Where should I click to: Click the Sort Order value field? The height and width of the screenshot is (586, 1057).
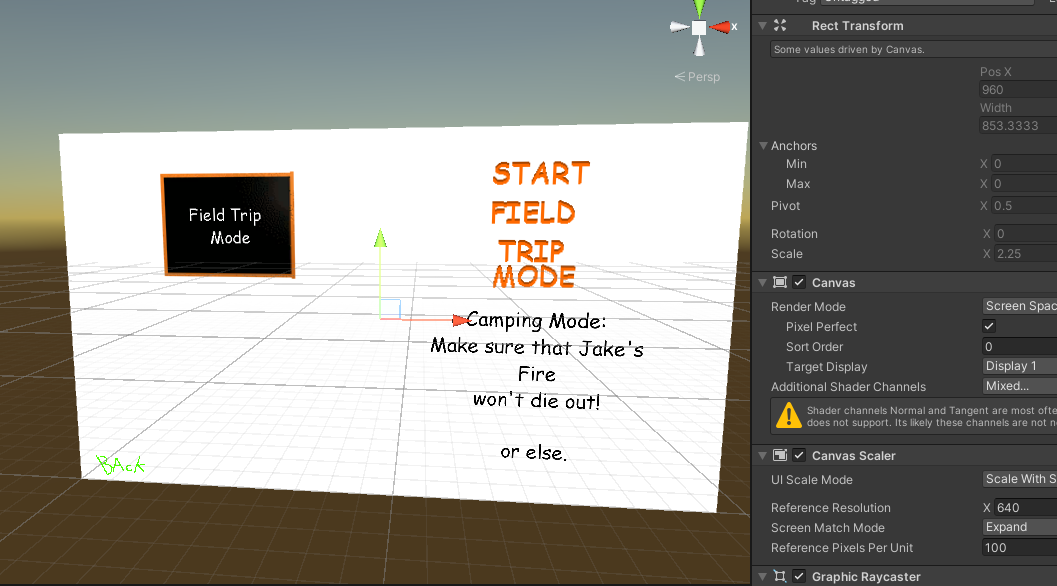(x=1020, y=347)
